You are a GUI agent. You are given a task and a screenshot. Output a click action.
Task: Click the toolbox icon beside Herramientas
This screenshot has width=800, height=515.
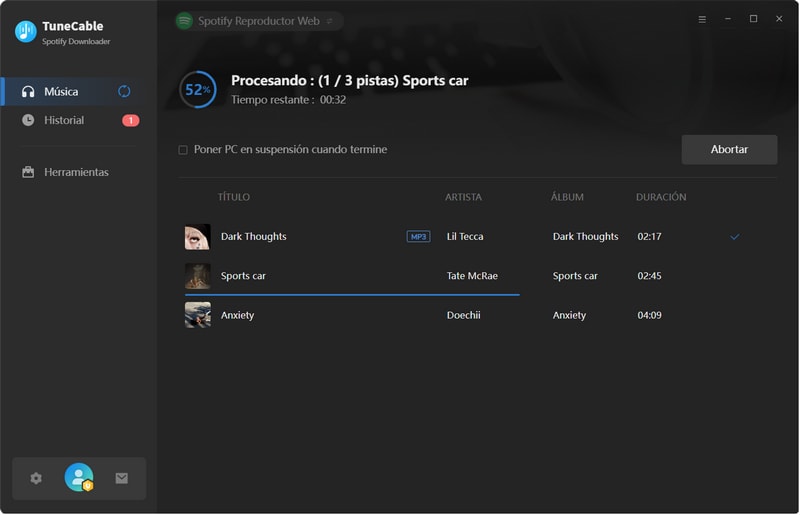coord(28,172)
